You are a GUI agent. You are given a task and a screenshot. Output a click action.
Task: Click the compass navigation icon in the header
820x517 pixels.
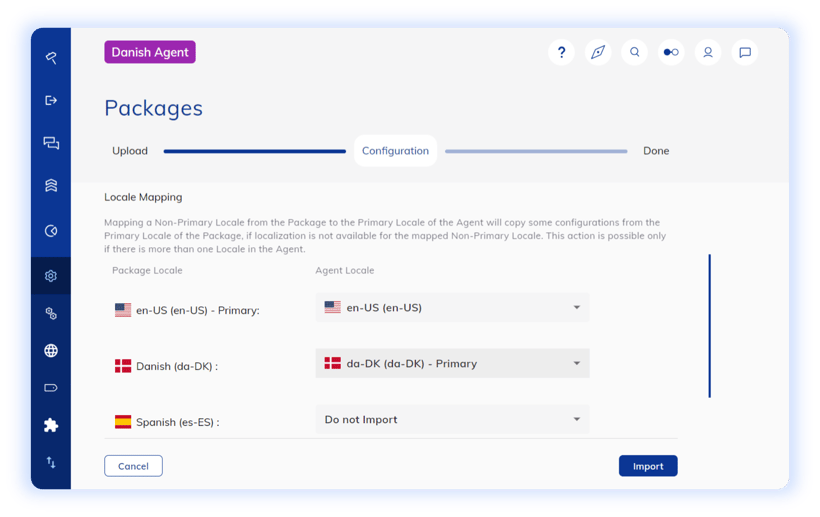598,52
